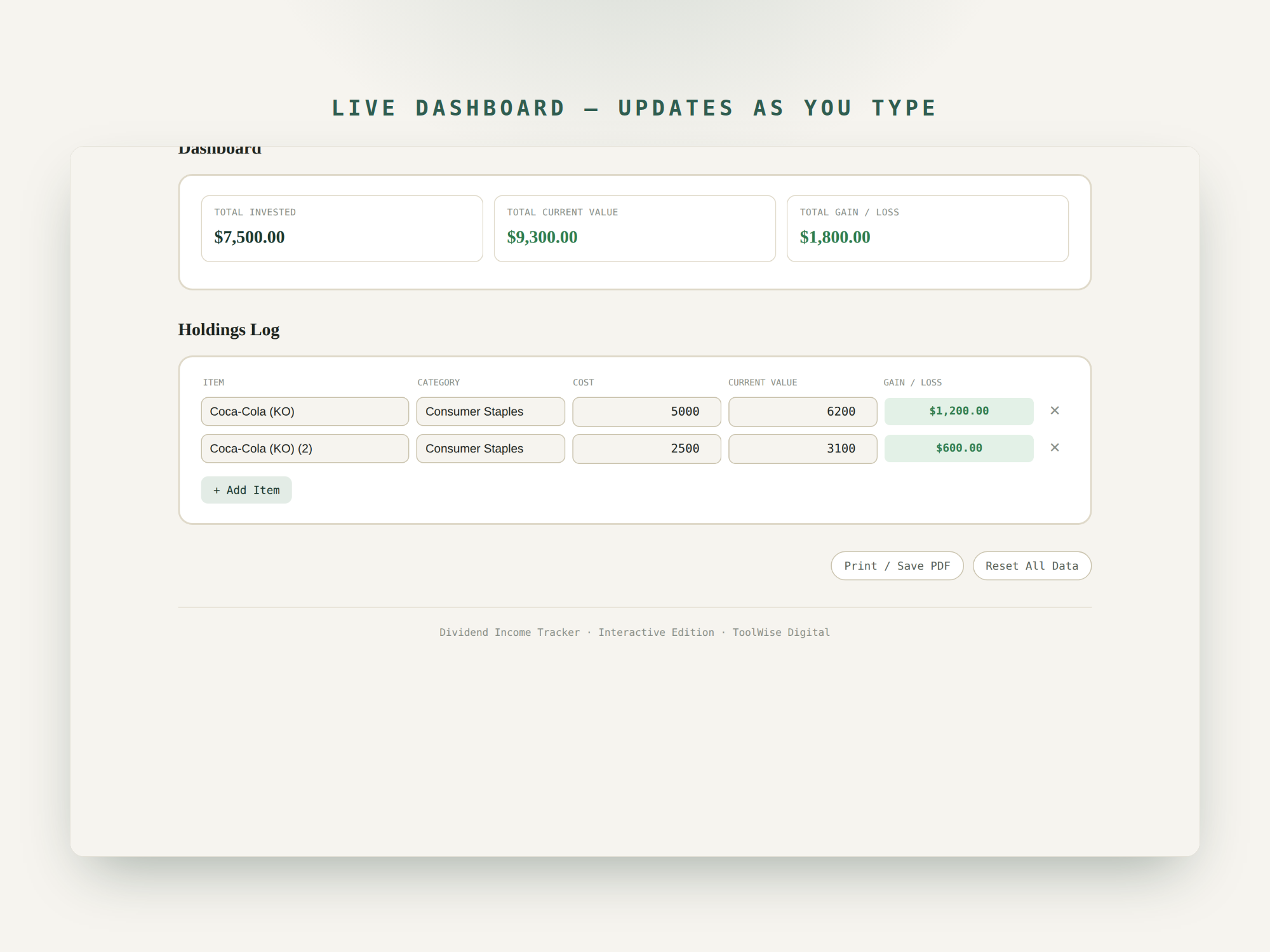1270x952 pixels.
Task: Click the Live Dashboard page title
Action: pos(635,108)
